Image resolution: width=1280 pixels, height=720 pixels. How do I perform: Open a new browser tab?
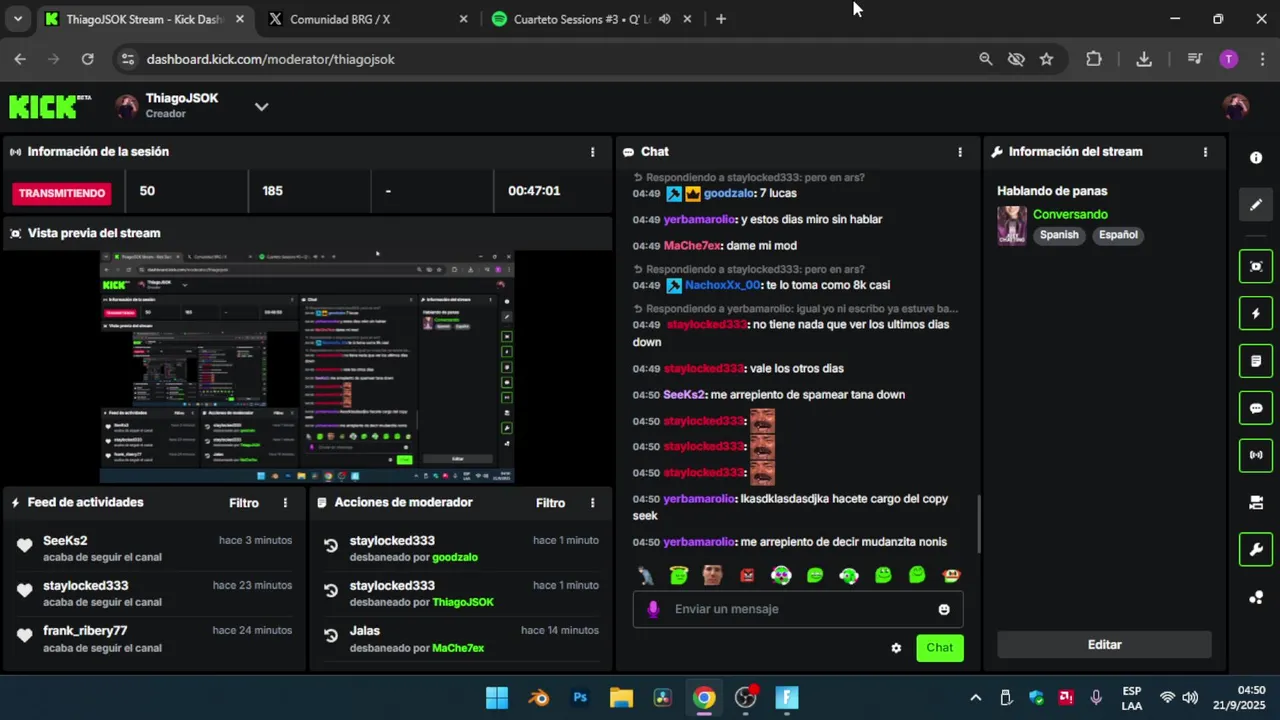point(721,19)
